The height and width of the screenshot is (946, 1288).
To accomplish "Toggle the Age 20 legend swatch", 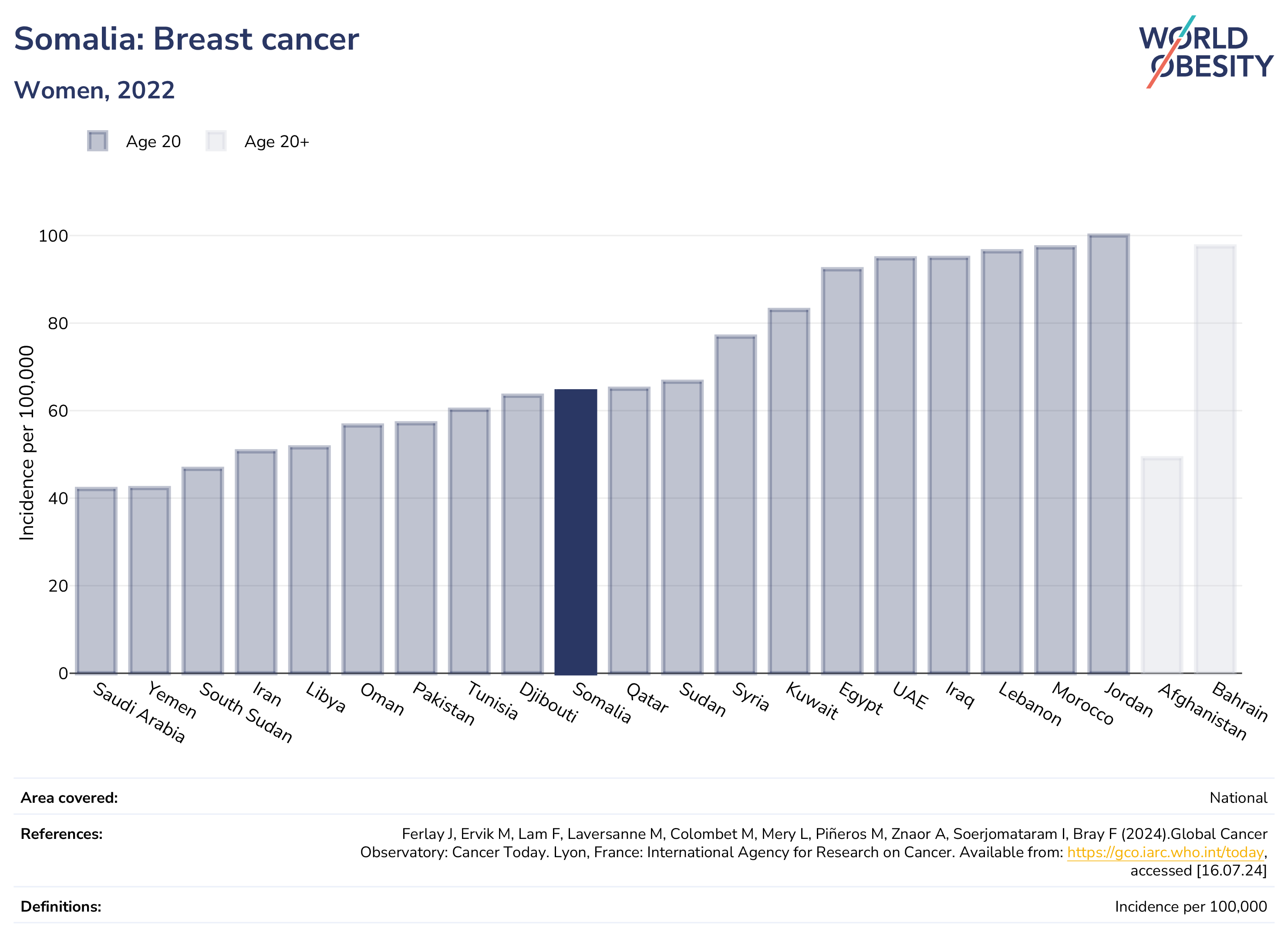I will click(98, 141).
